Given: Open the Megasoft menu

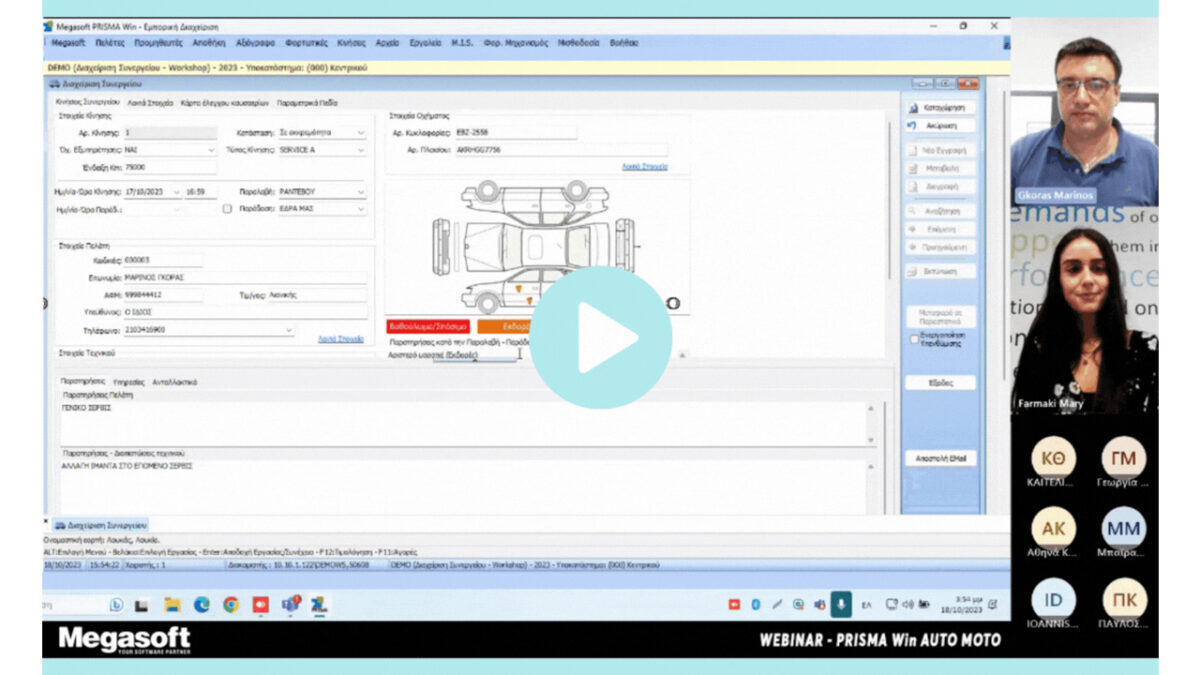Looking at the screenshot, I should point(68,43).
